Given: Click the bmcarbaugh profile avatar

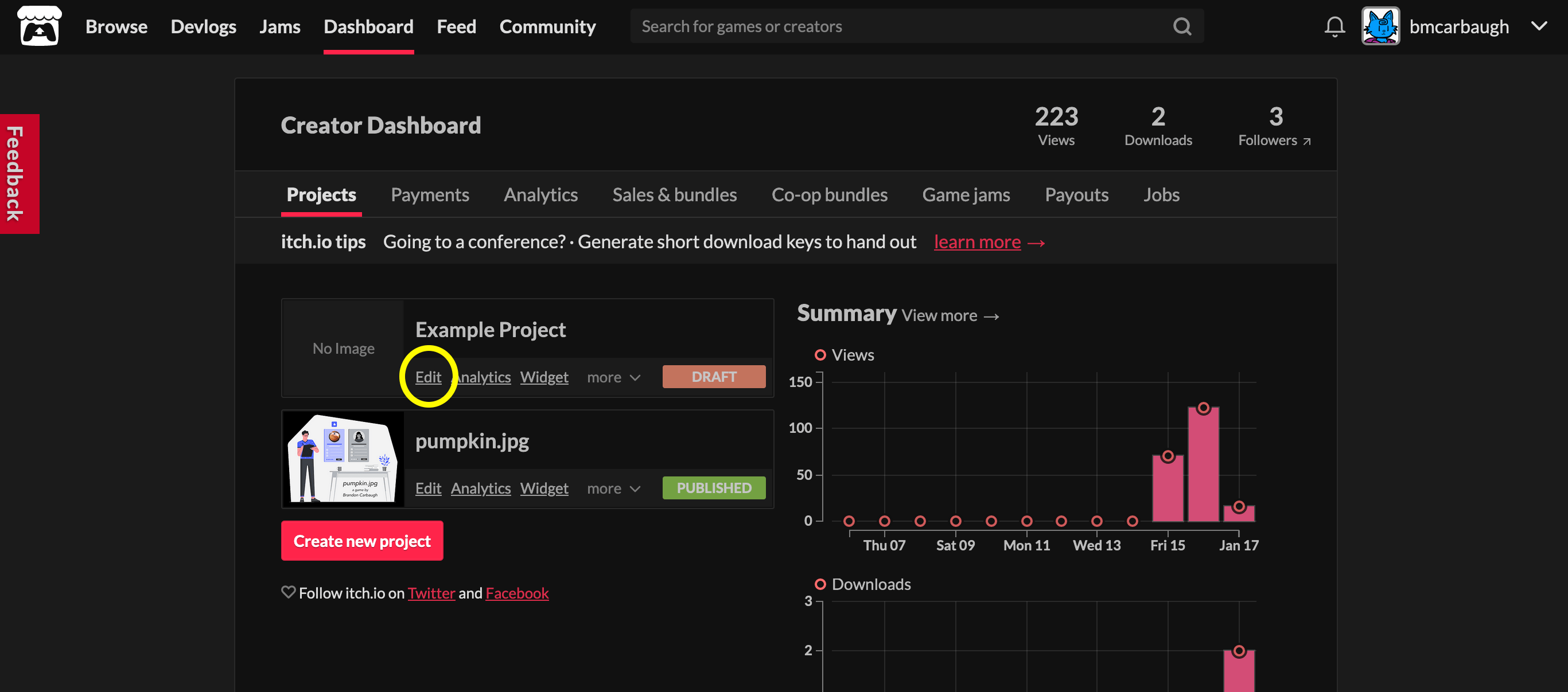Looking at the screenshot, I should 1380,26.
